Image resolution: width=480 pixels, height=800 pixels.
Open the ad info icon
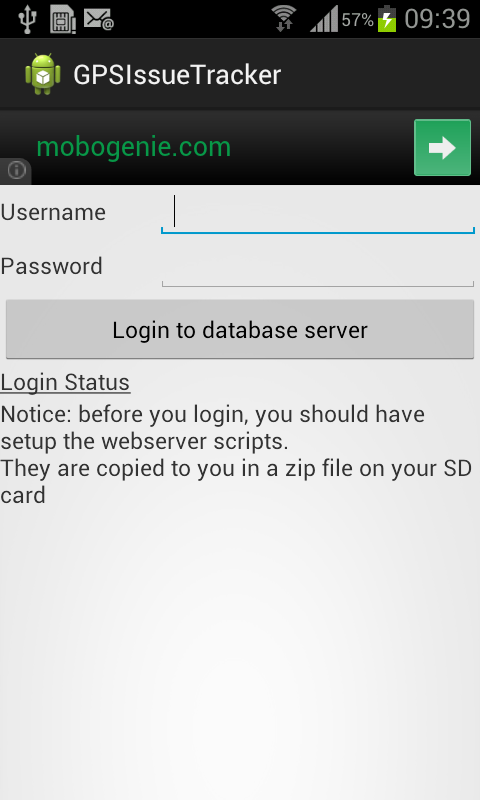coord(16,170)
